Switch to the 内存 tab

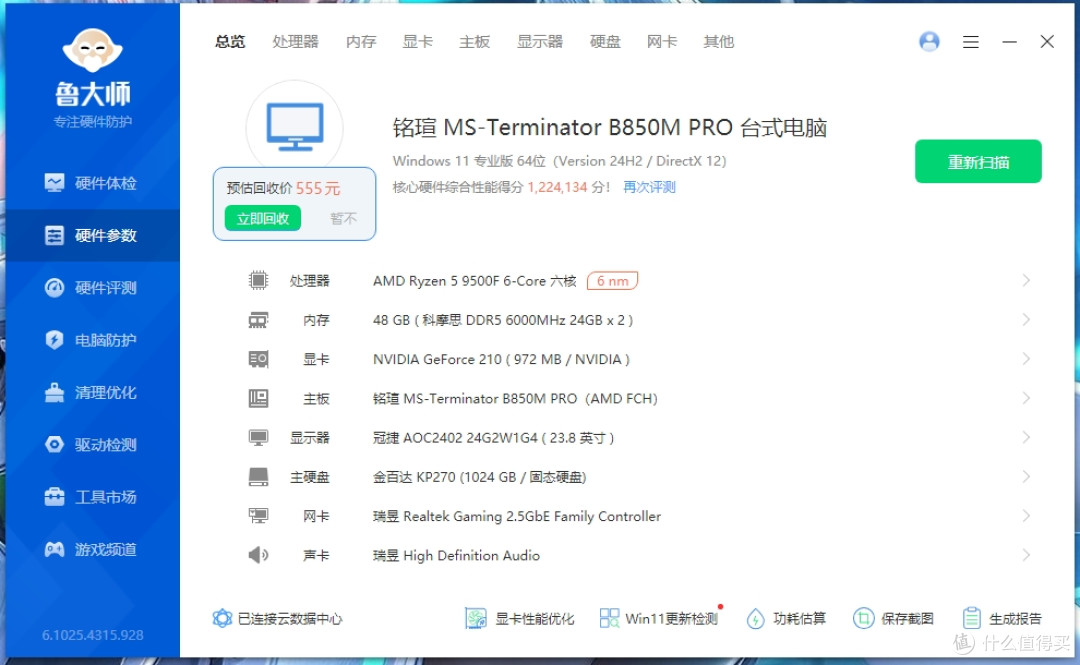361,41
